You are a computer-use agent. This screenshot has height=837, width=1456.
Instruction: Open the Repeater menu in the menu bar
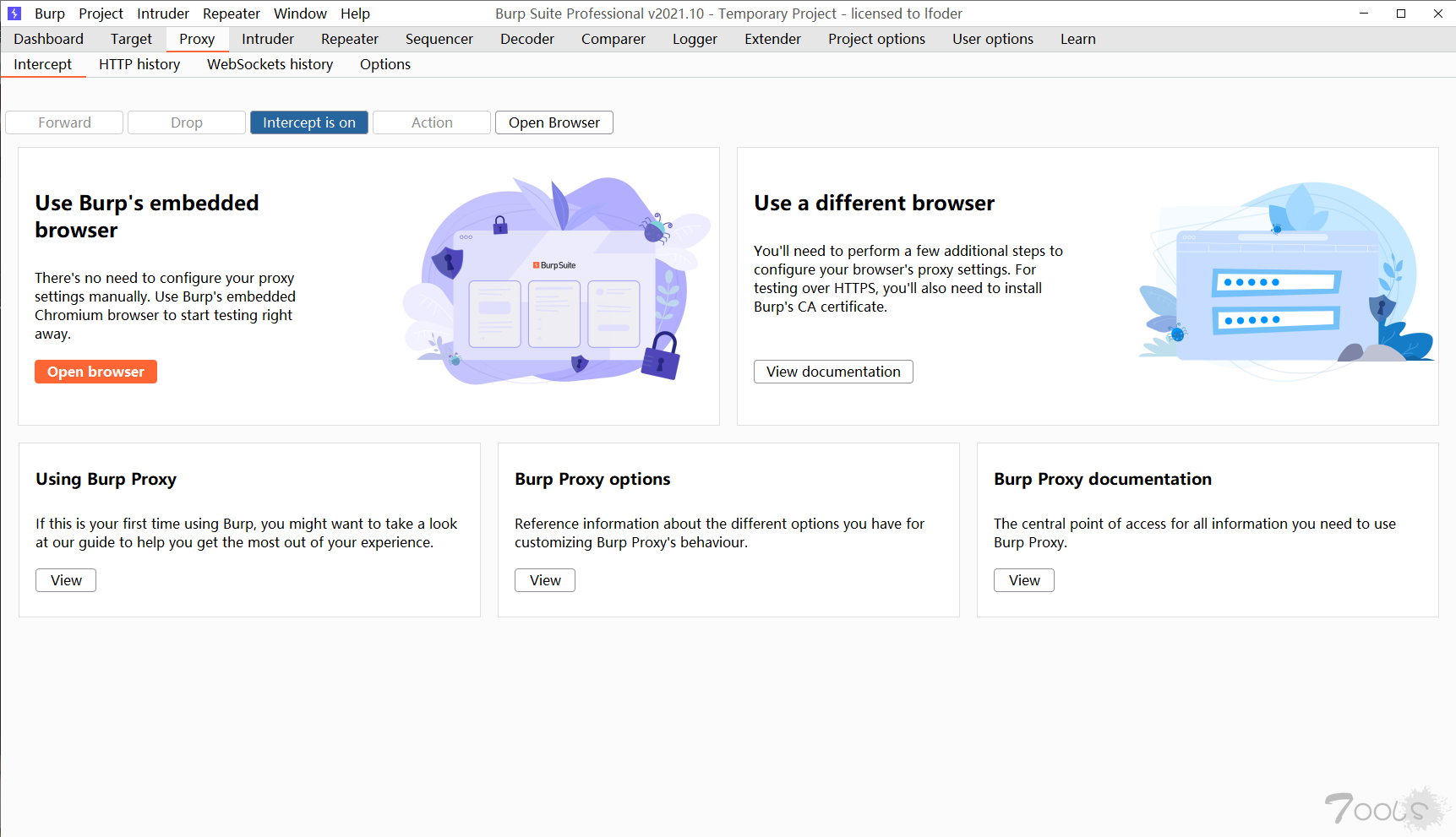click(232, 14)
